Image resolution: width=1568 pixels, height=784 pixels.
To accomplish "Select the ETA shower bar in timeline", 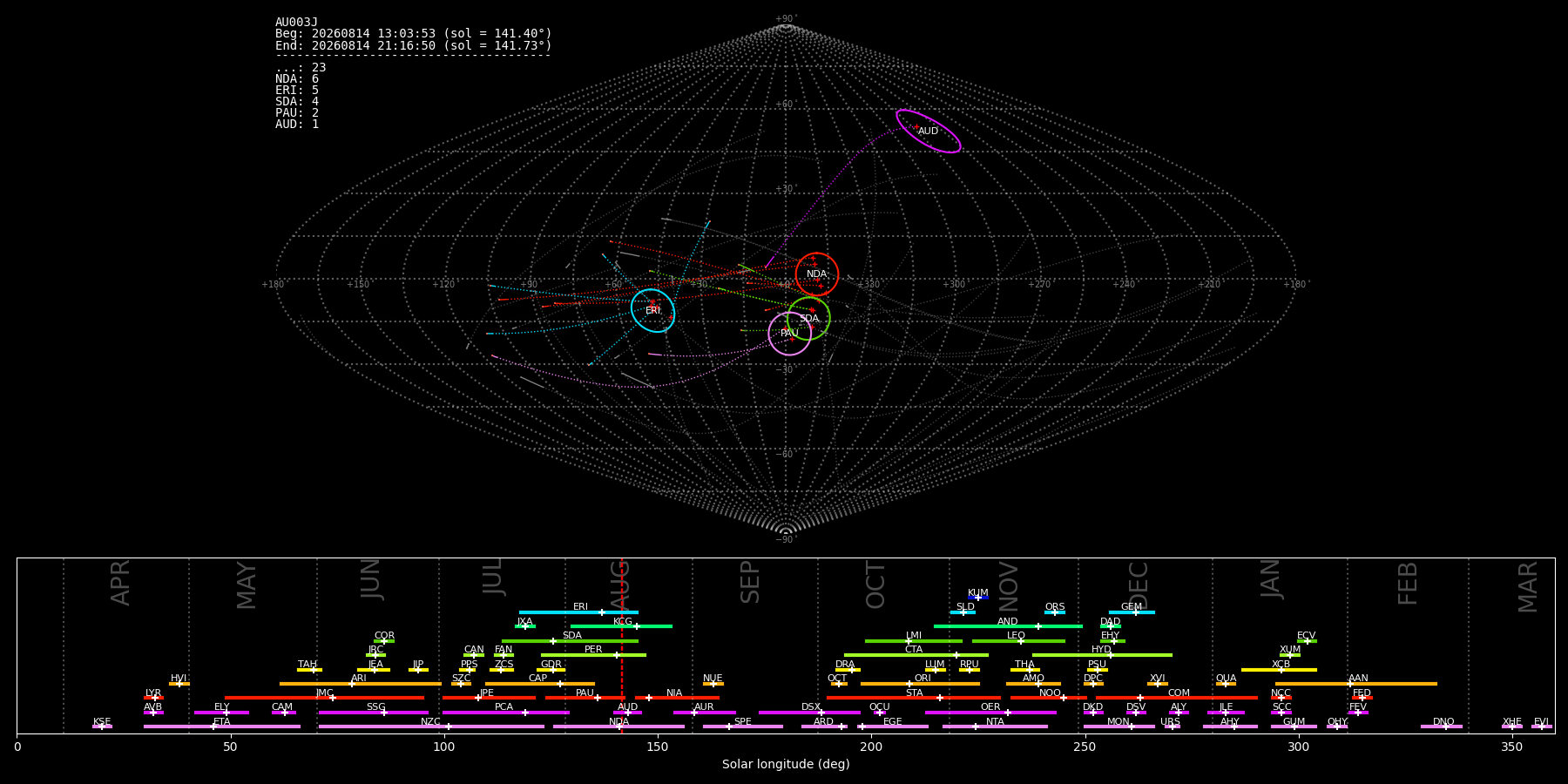I will point(222,727).
